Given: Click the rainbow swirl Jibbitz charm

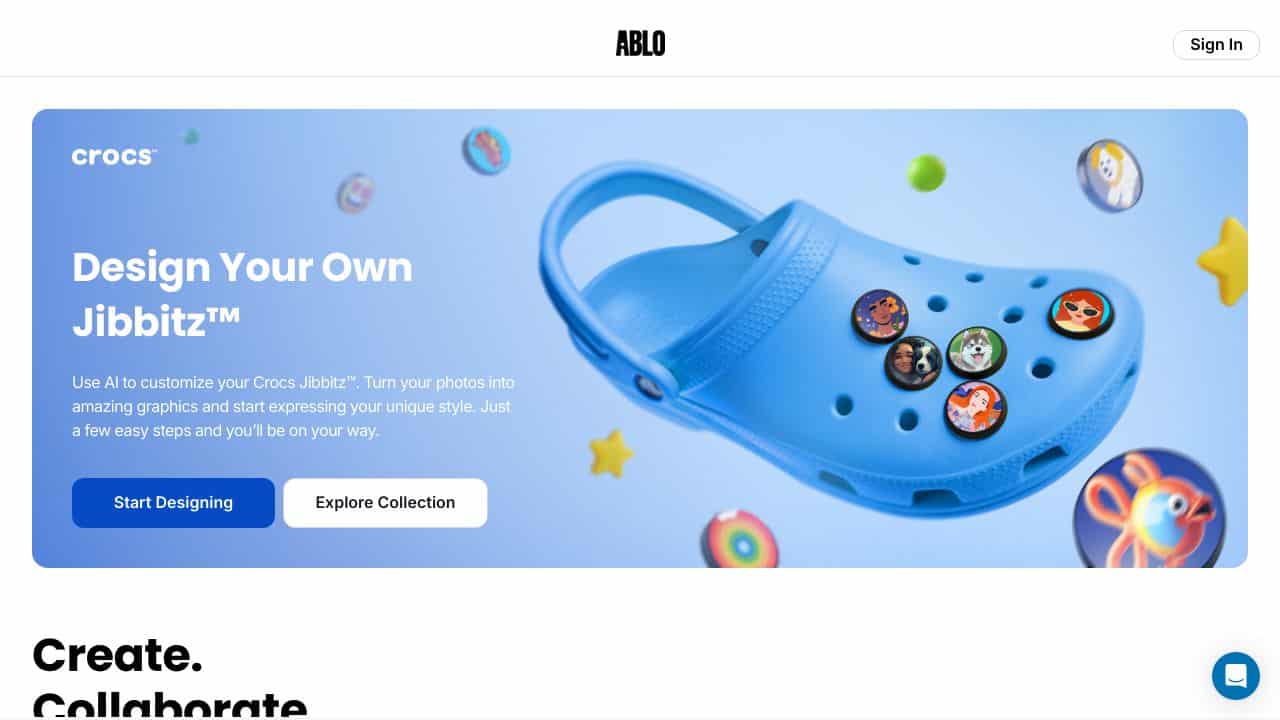Looking at the screenshot, I should [740, 540].
